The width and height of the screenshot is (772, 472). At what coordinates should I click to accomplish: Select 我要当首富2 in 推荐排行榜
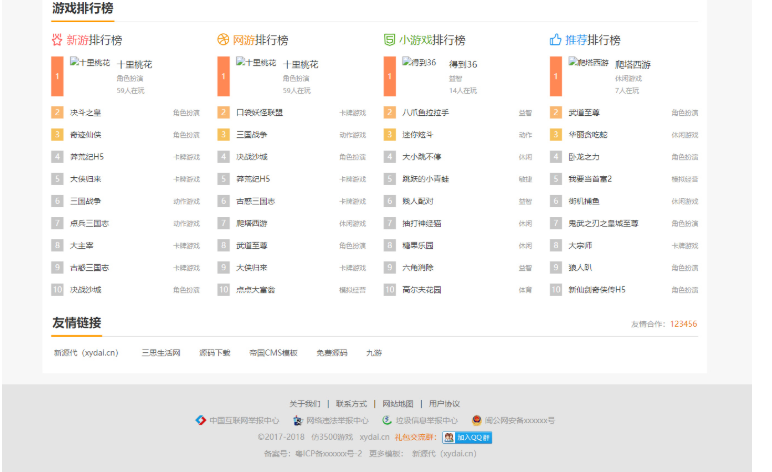589,179
